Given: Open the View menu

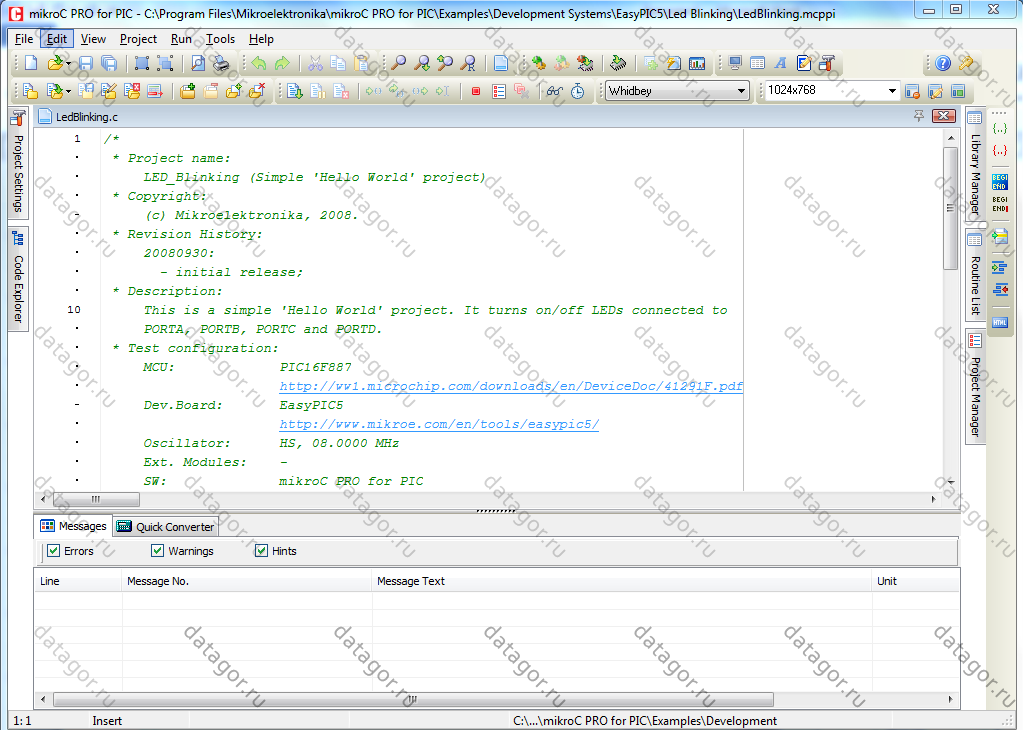Looking at the screenshot, I should 93,39.
